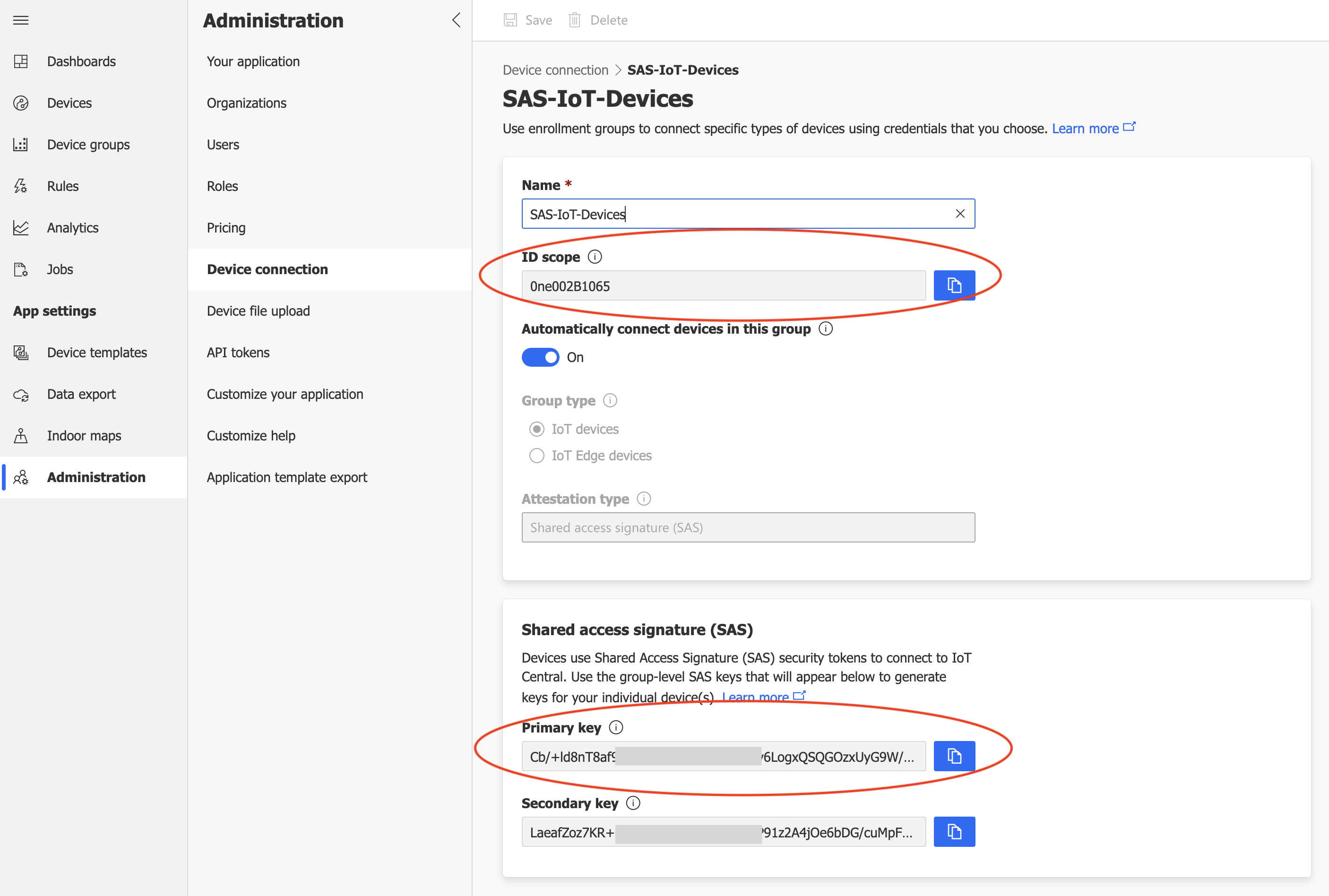
Task: Go back to Device connection breadcrumb
Action: (x=555, y=70)
